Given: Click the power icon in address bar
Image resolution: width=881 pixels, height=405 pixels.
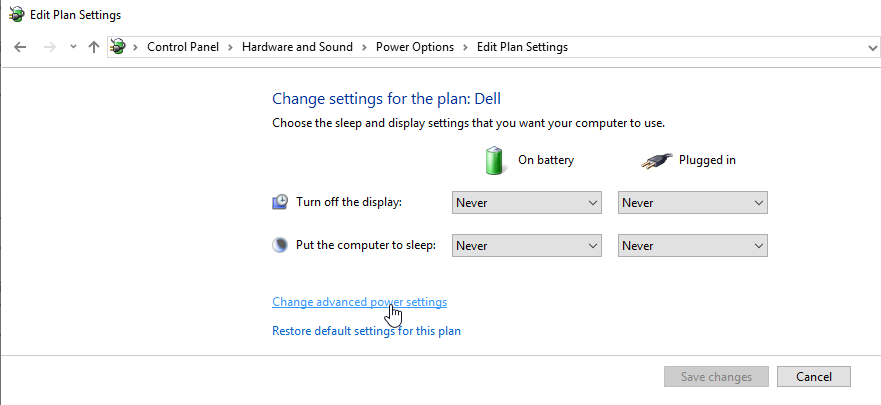Looking at the screenshot, I should coord(119,47).
